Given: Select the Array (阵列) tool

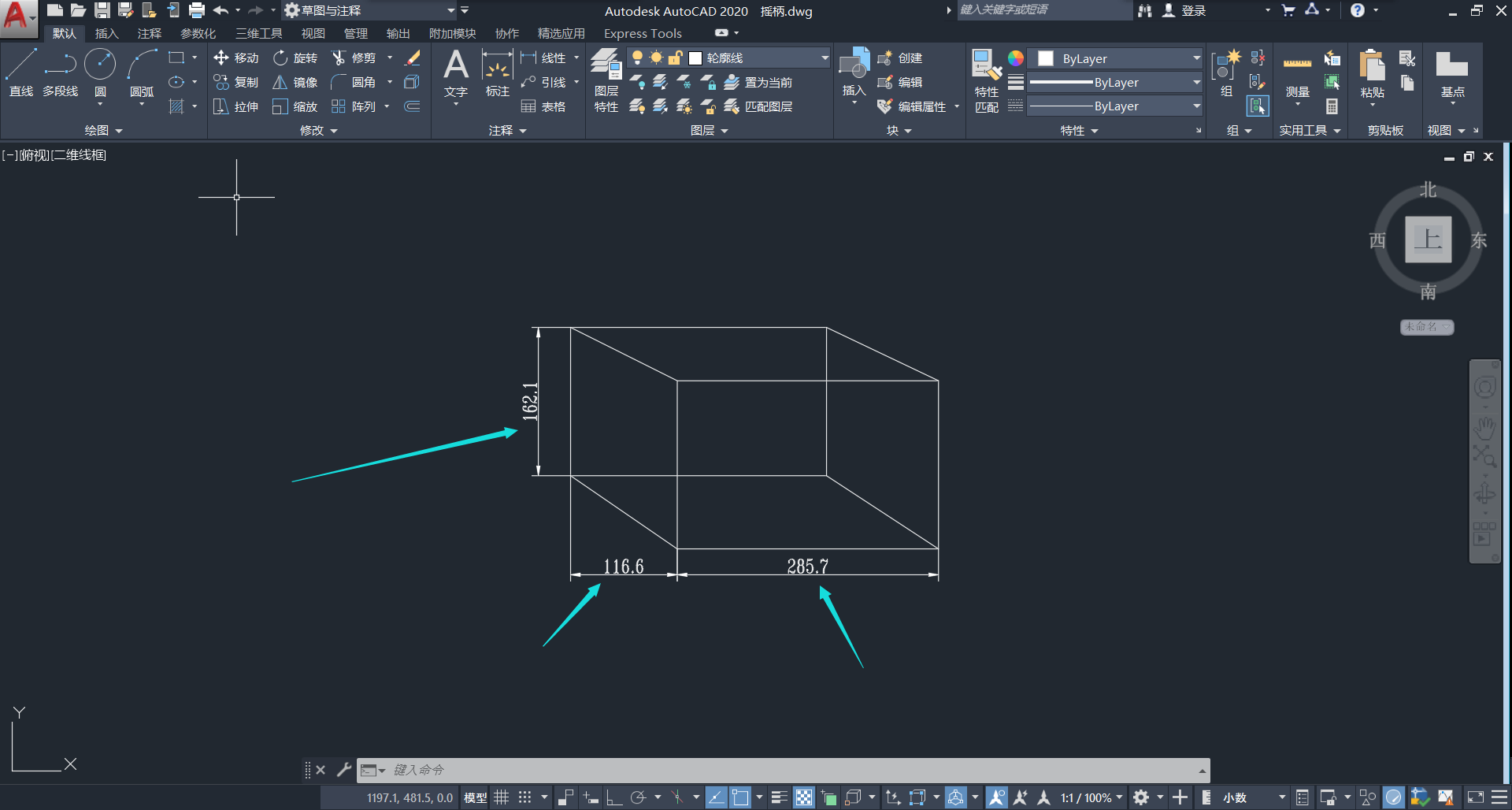Looking at the screenshot, I should (x=354, y=106).
